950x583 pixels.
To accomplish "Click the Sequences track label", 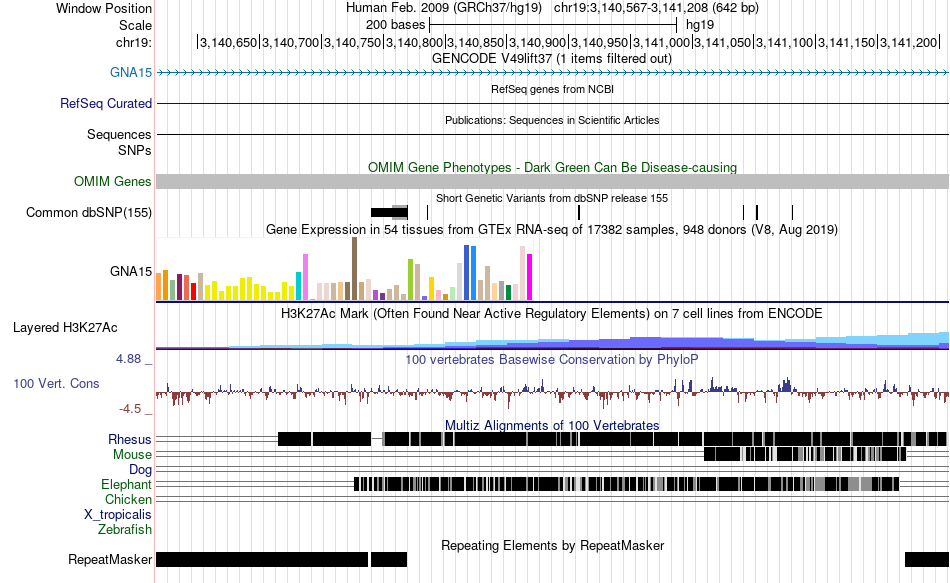I will click(x=119, y=135).
